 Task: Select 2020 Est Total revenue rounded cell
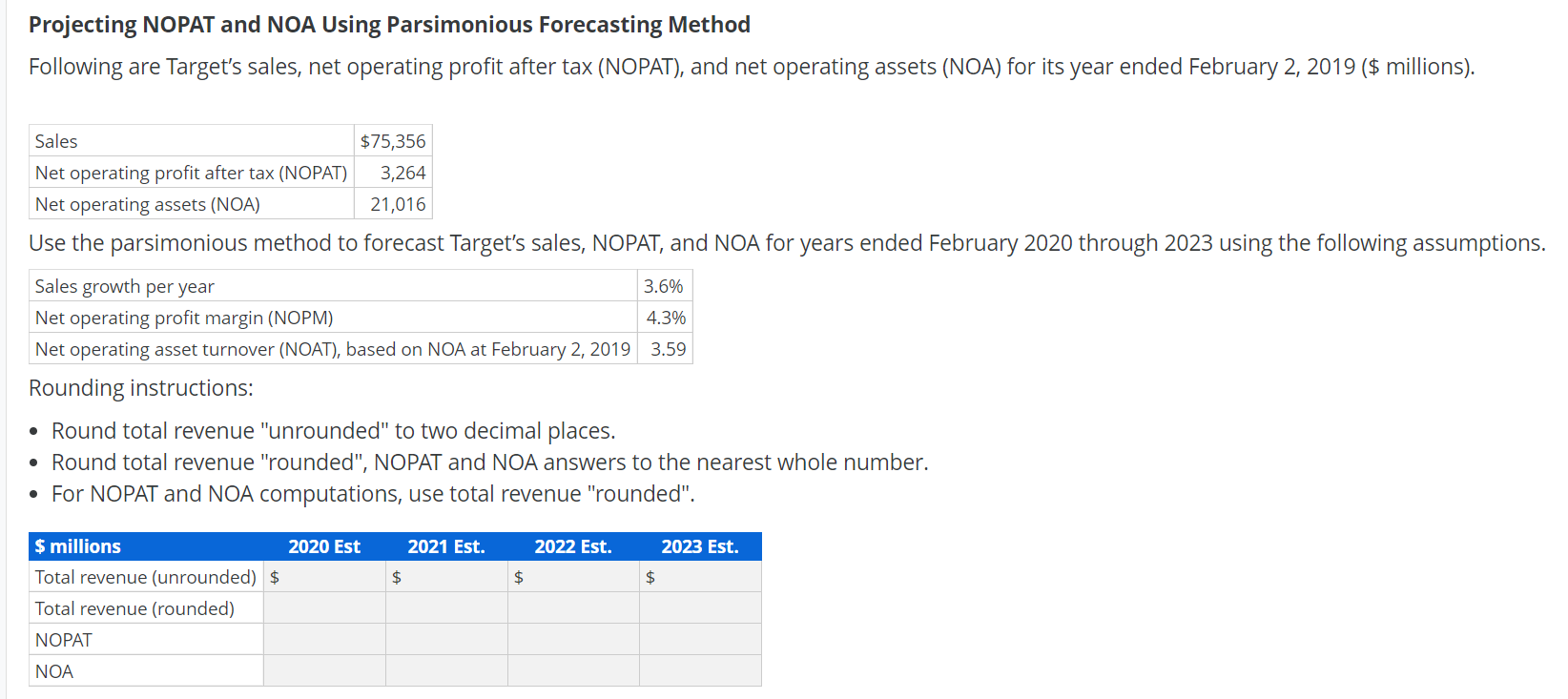point(325,608)
